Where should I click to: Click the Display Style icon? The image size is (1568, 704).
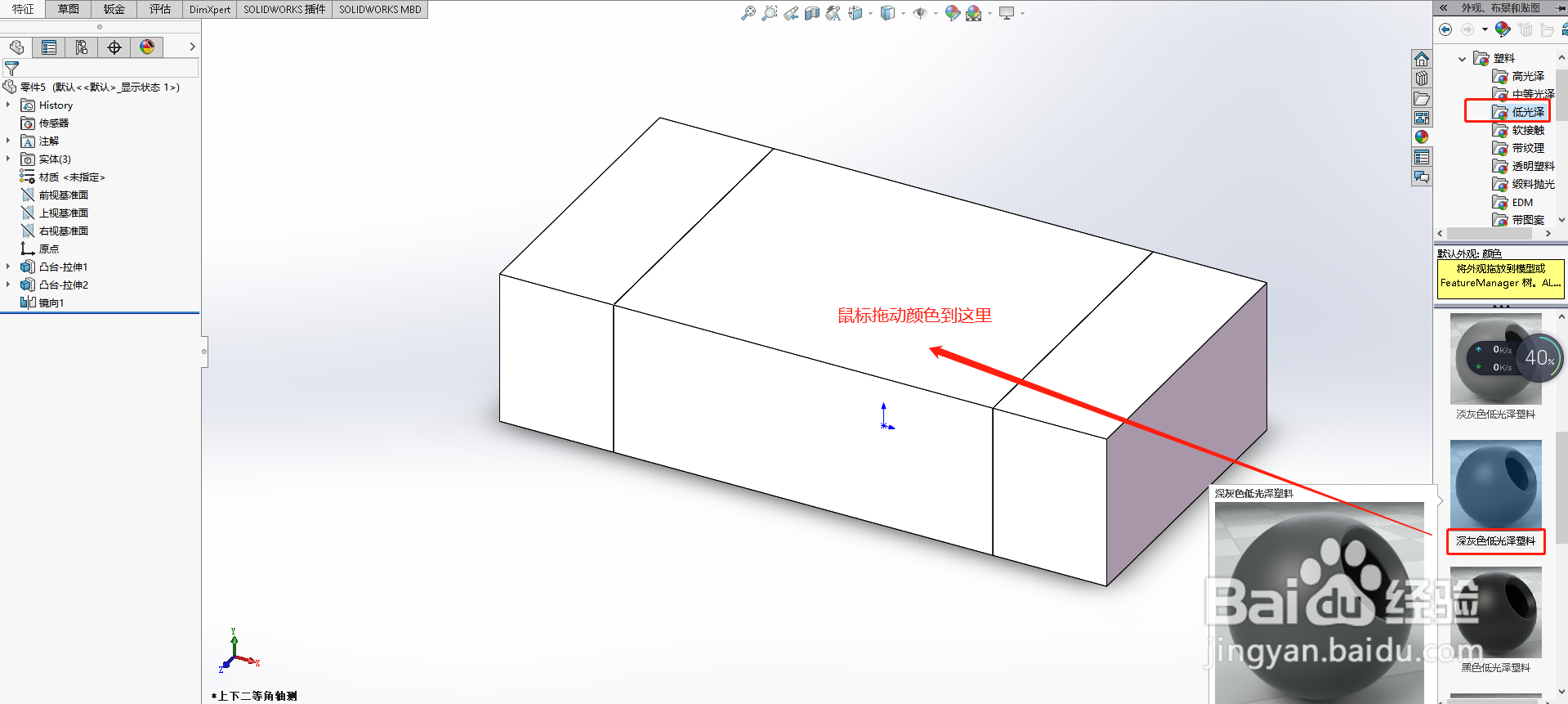[x=887, y=13]
